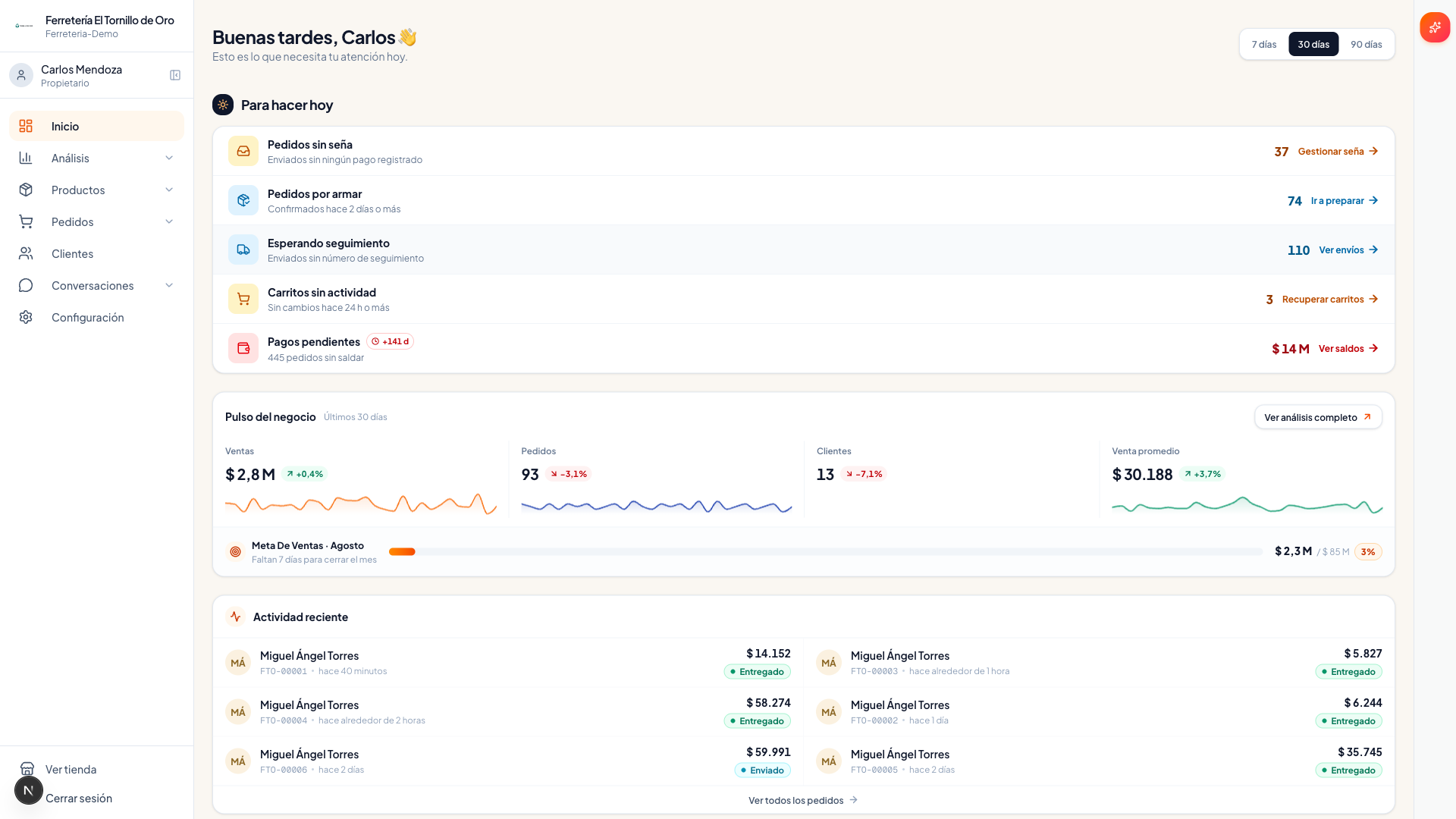Expand the Análisis menu chevron
The image size is (1456, 819).
(x=169, y=158)
